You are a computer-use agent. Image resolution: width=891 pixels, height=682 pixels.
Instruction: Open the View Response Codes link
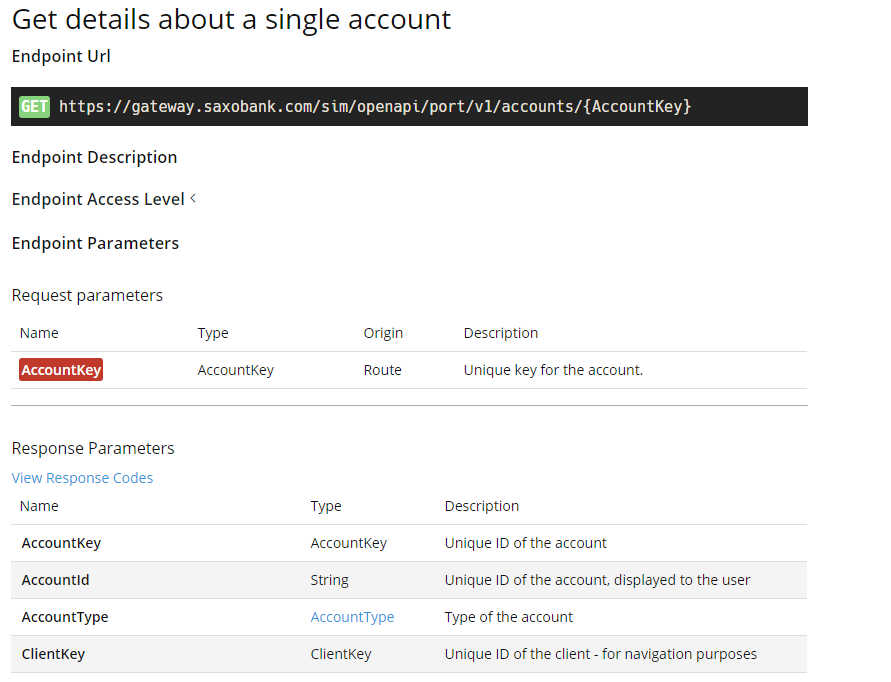pos(82,478)
